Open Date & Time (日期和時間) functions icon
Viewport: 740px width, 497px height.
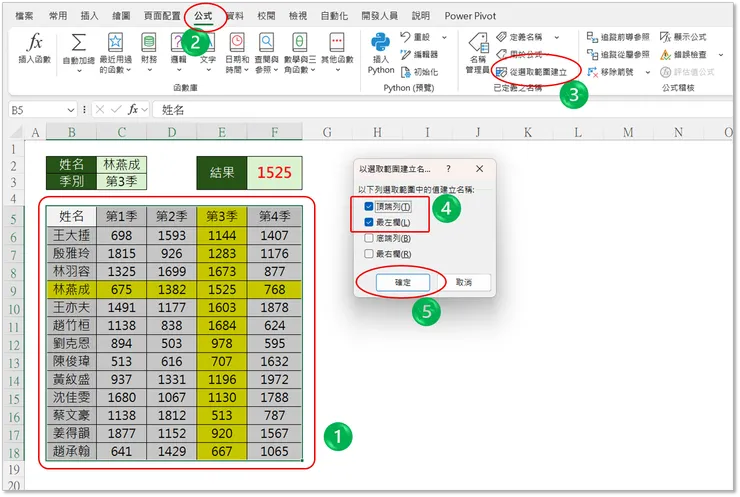(237, 42)
